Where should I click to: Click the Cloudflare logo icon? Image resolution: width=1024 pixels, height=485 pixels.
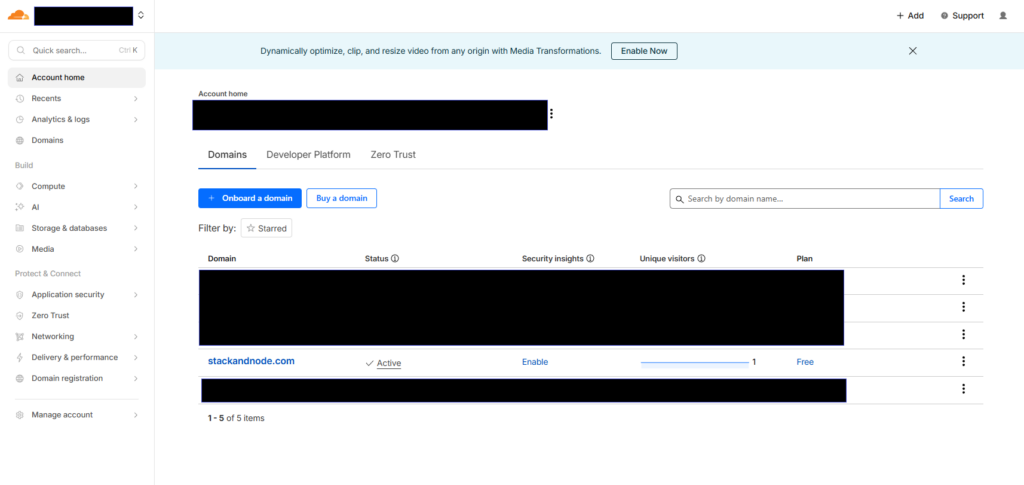point(18,15)
